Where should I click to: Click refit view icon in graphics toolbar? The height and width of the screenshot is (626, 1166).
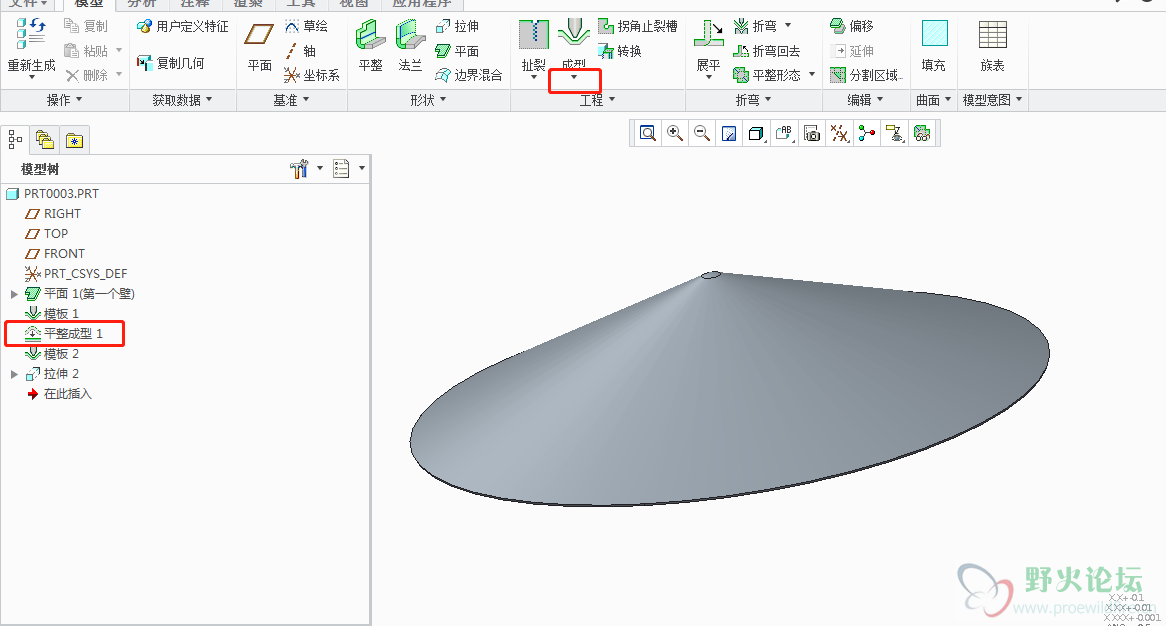648,133
